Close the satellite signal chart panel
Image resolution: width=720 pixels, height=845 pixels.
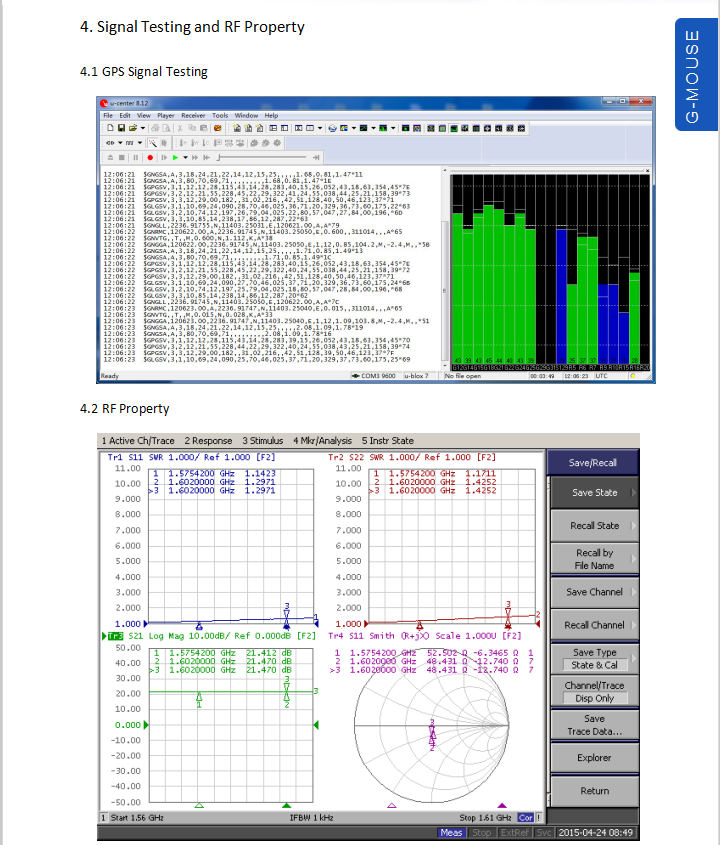pyautogui.click(x=647, y=171)
